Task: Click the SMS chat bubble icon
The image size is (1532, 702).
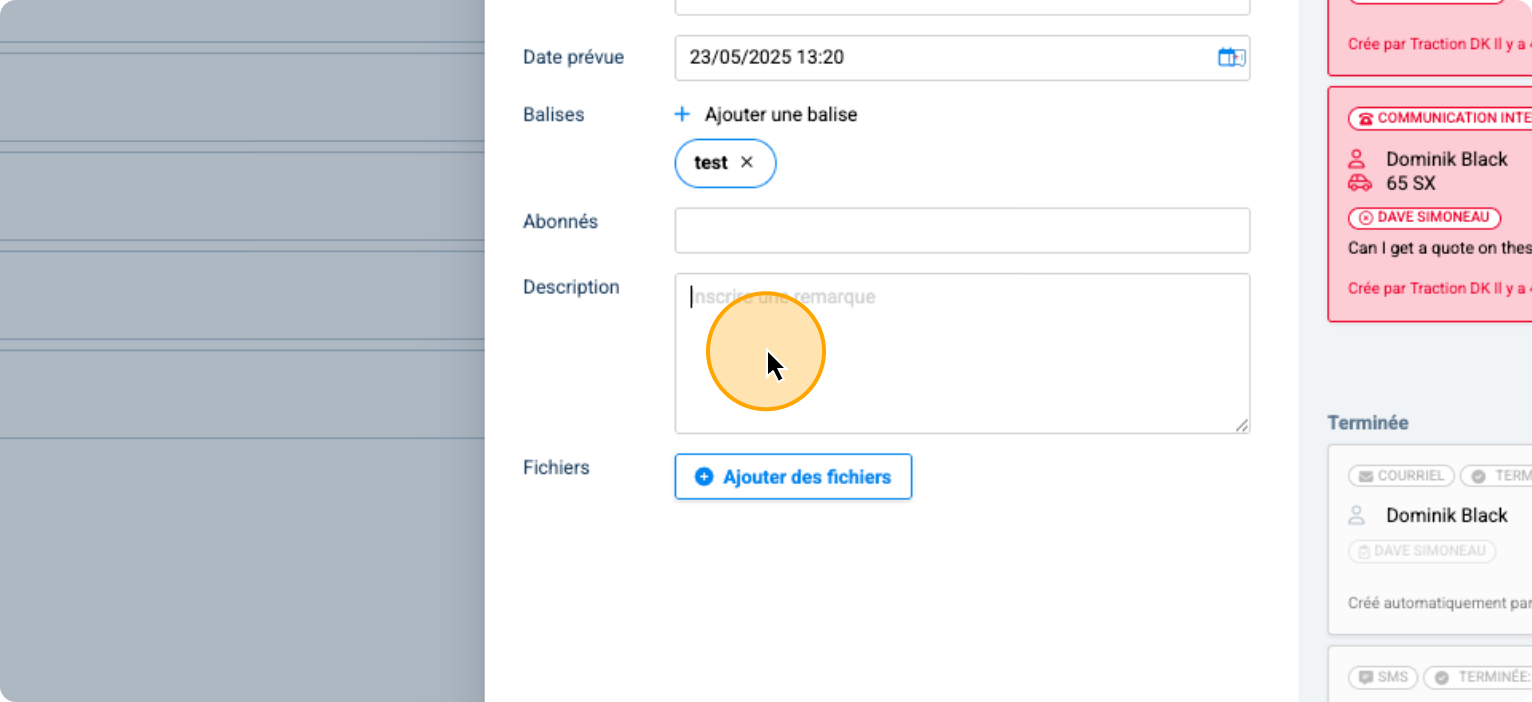Action: coord(1365,678)
